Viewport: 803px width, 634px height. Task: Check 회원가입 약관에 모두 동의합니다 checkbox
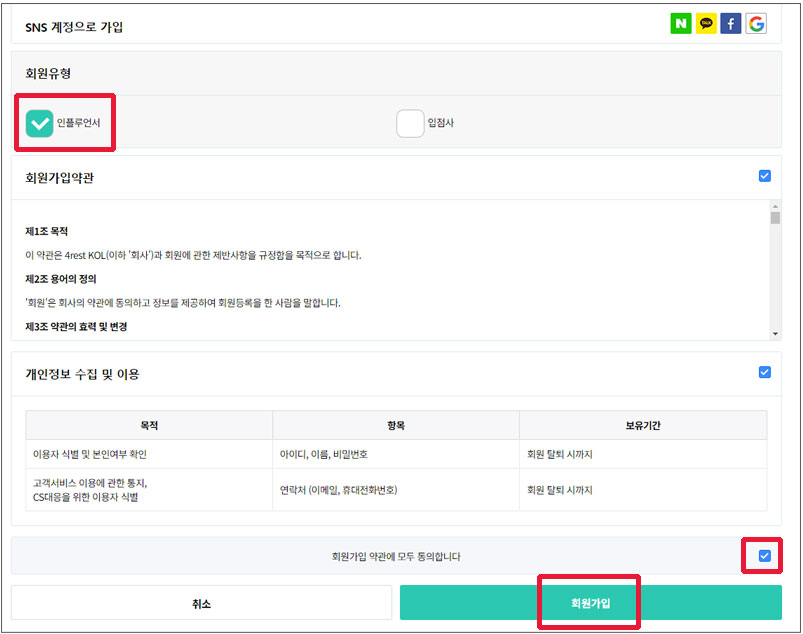click(765, 556)
